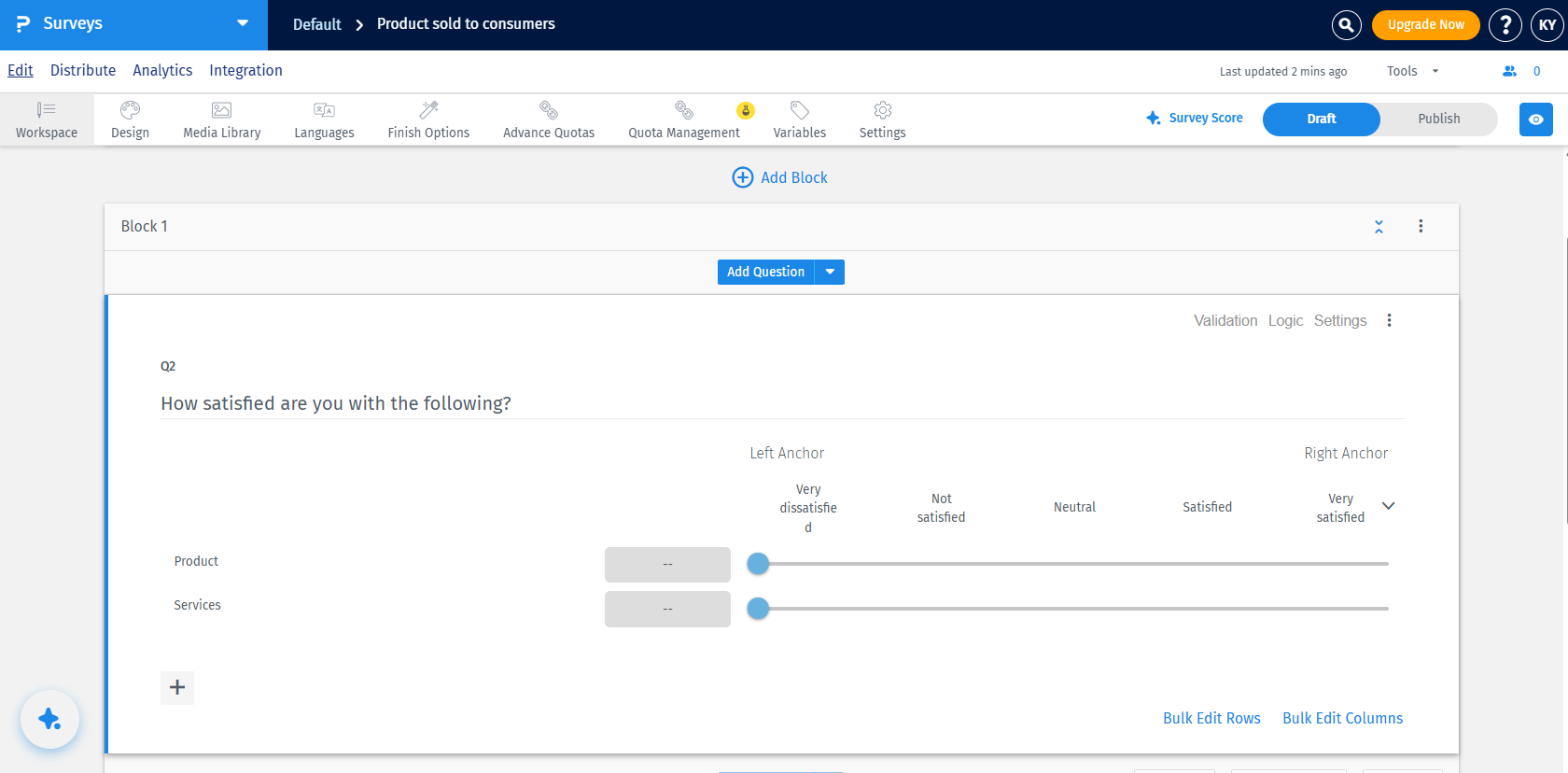1568x773 pixels.
Task: Open the Workspace panel
Action: click(47, 119)
